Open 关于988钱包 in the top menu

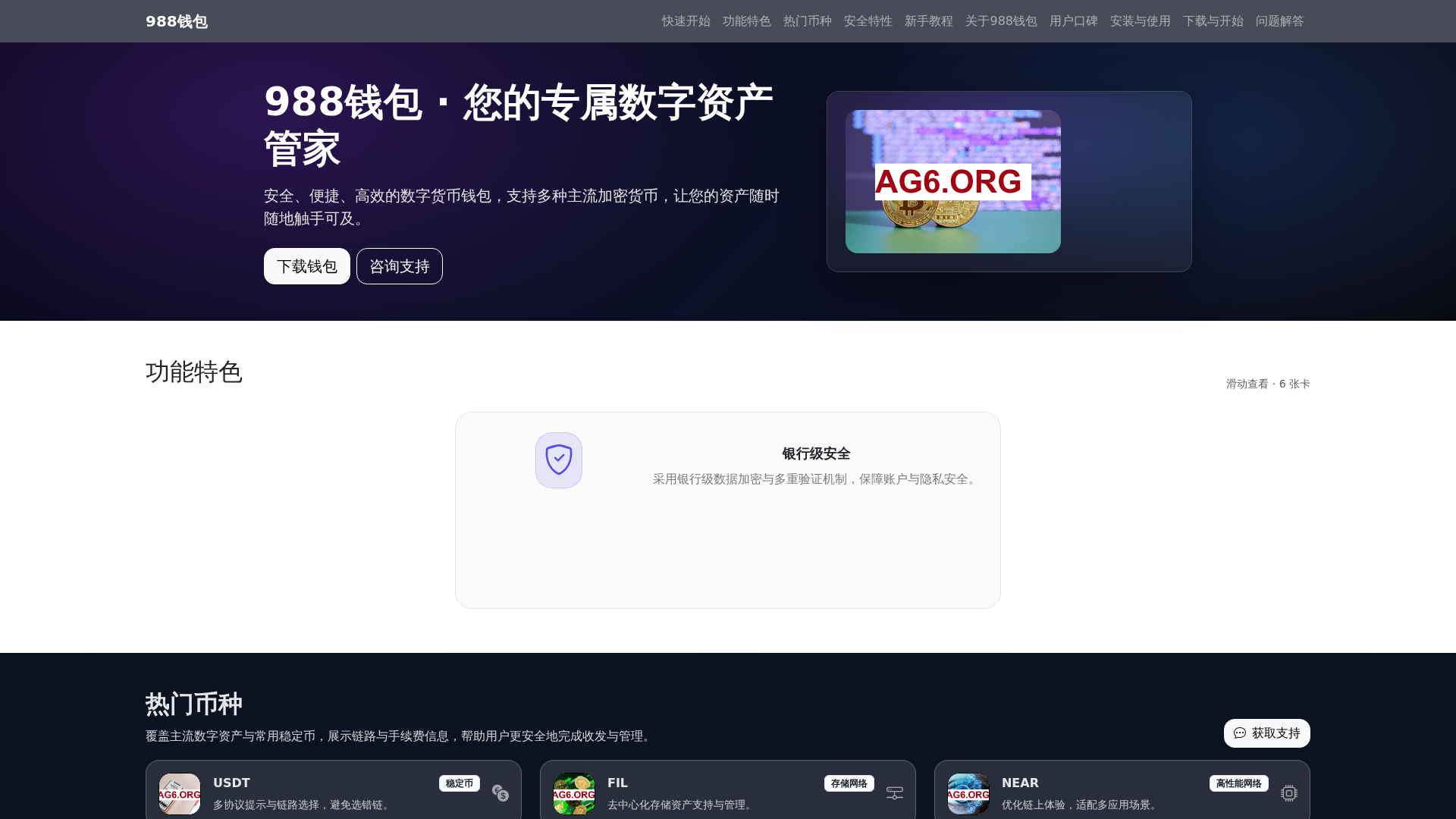point(1001,21)
